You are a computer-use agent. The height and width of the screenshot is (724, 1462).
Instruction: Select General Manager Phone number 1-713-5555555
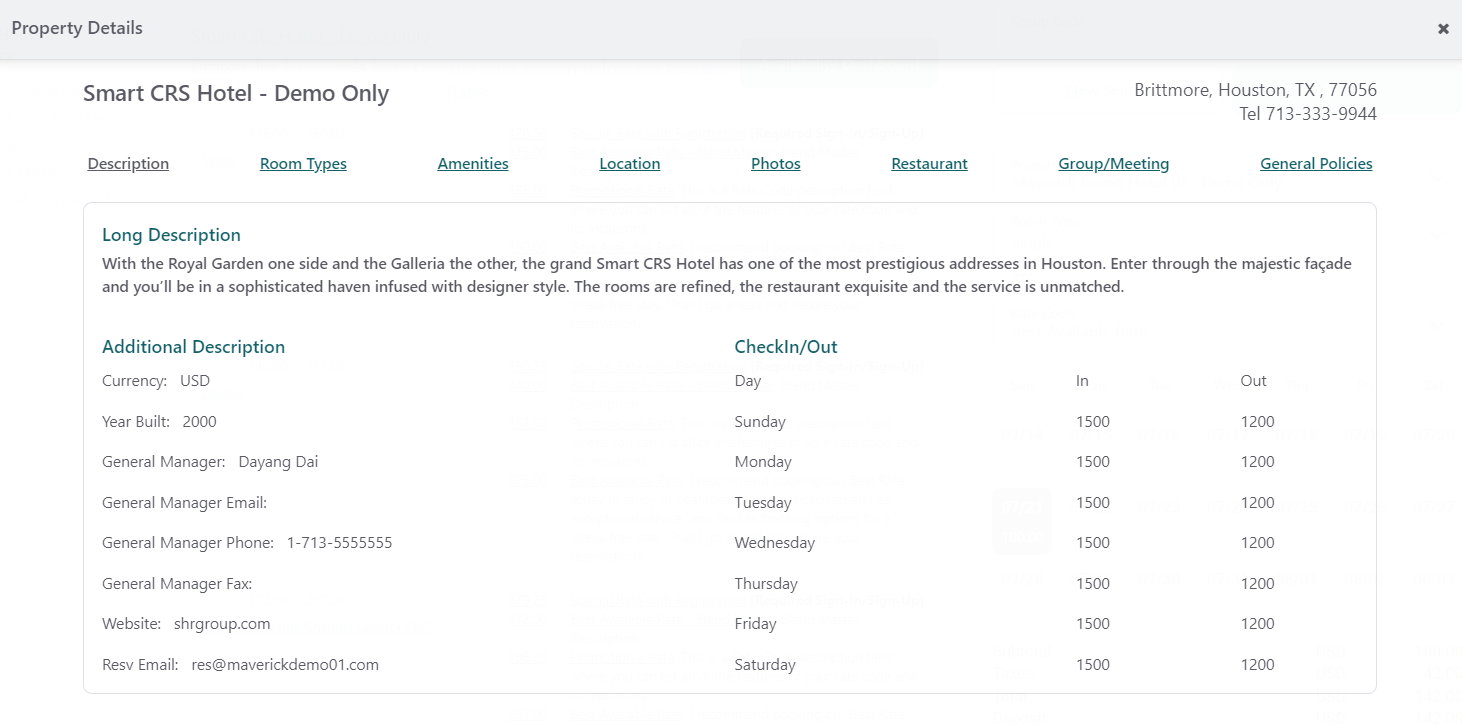coord(339,543)
